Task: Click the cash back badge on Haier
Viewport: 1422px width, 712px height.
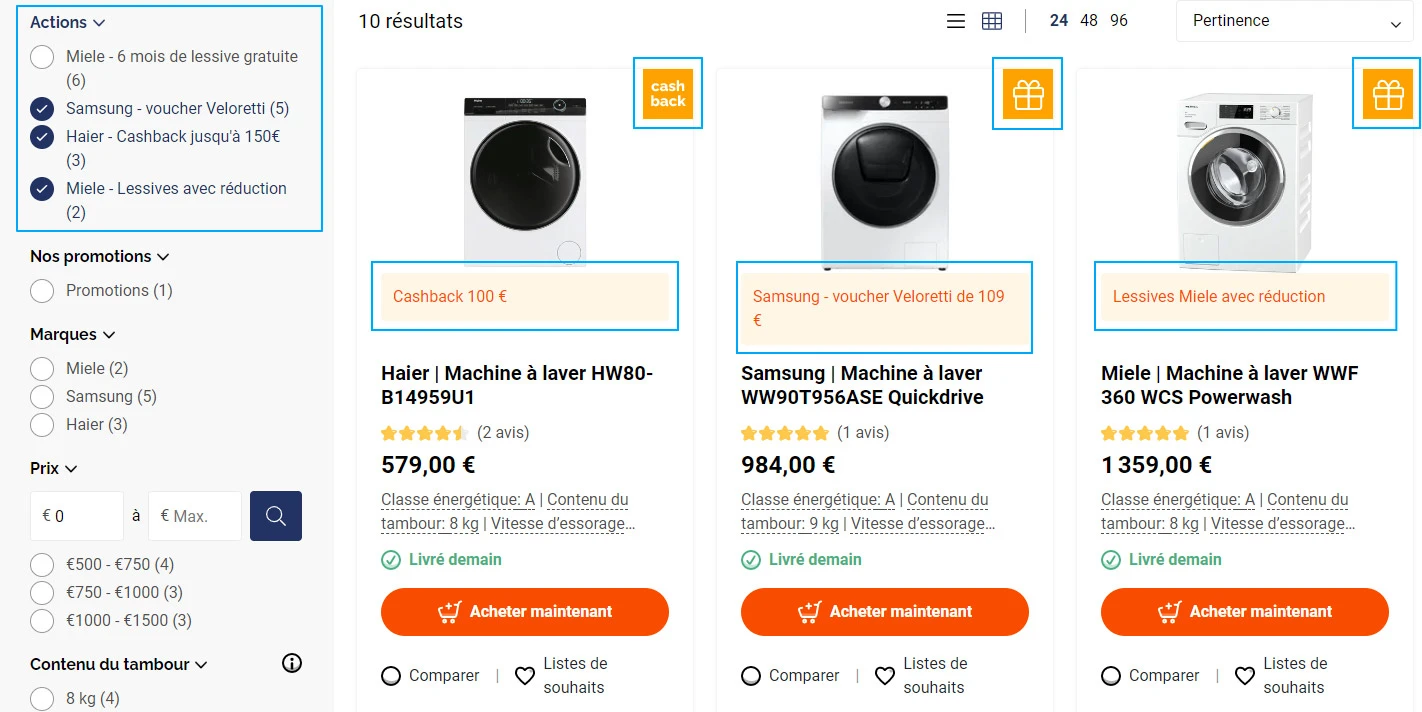Action: tap(668, 94)
